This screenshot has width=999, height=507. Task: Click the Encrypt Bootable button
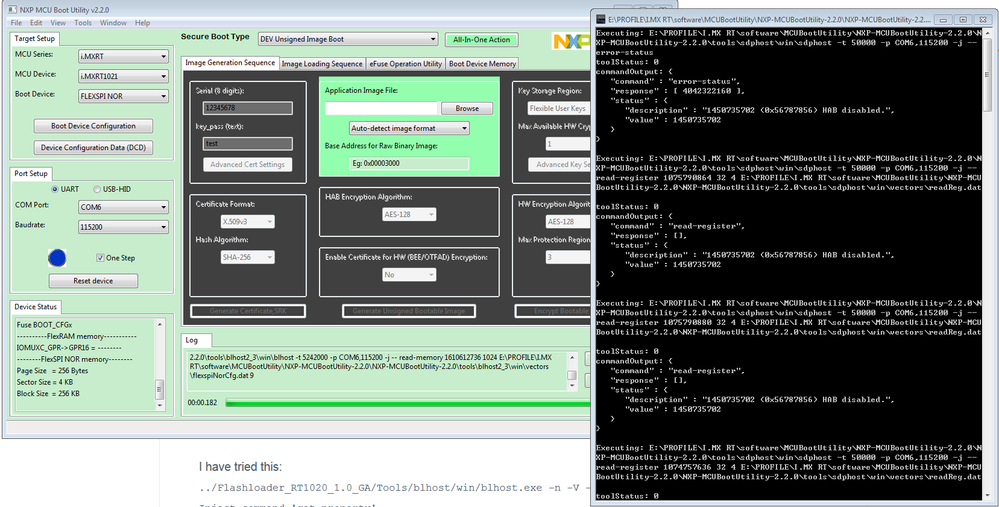(x=553, y=311)
